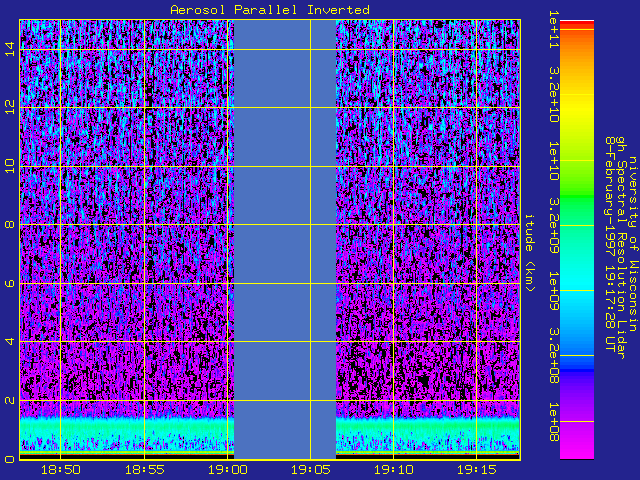Screen dimensions: 640x480
Task: Click the 18:55 time axis label
Action: click(x=144, y=470)
